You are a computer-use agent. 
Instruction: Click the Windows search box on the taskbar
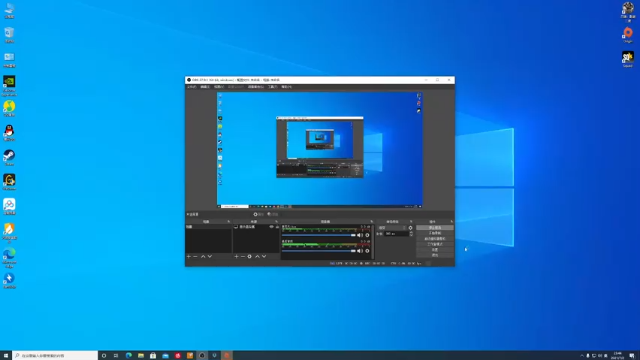tap(55, 356)
